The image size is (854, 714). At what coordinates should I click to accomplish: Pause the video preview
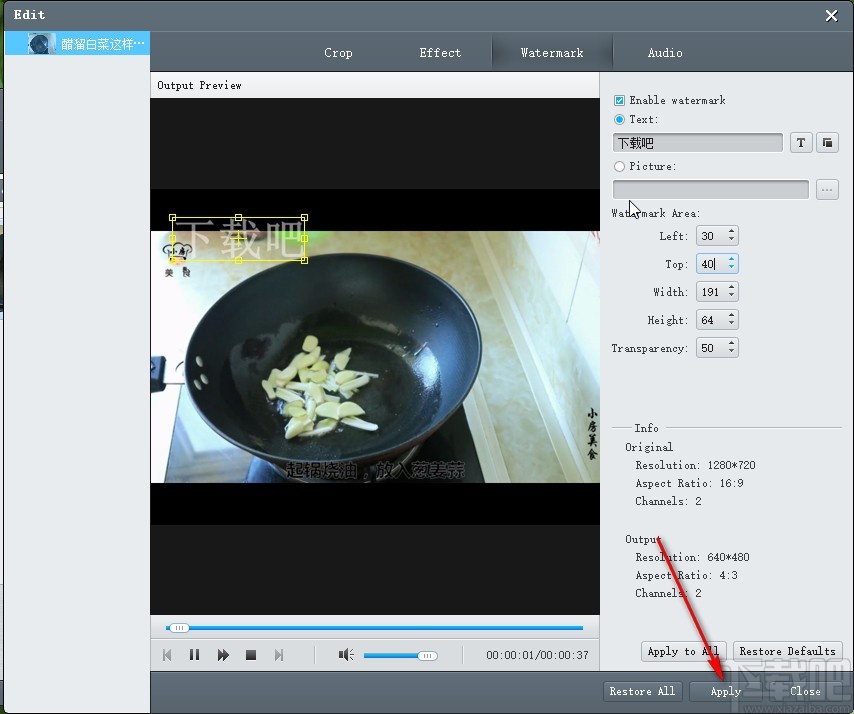194,655
